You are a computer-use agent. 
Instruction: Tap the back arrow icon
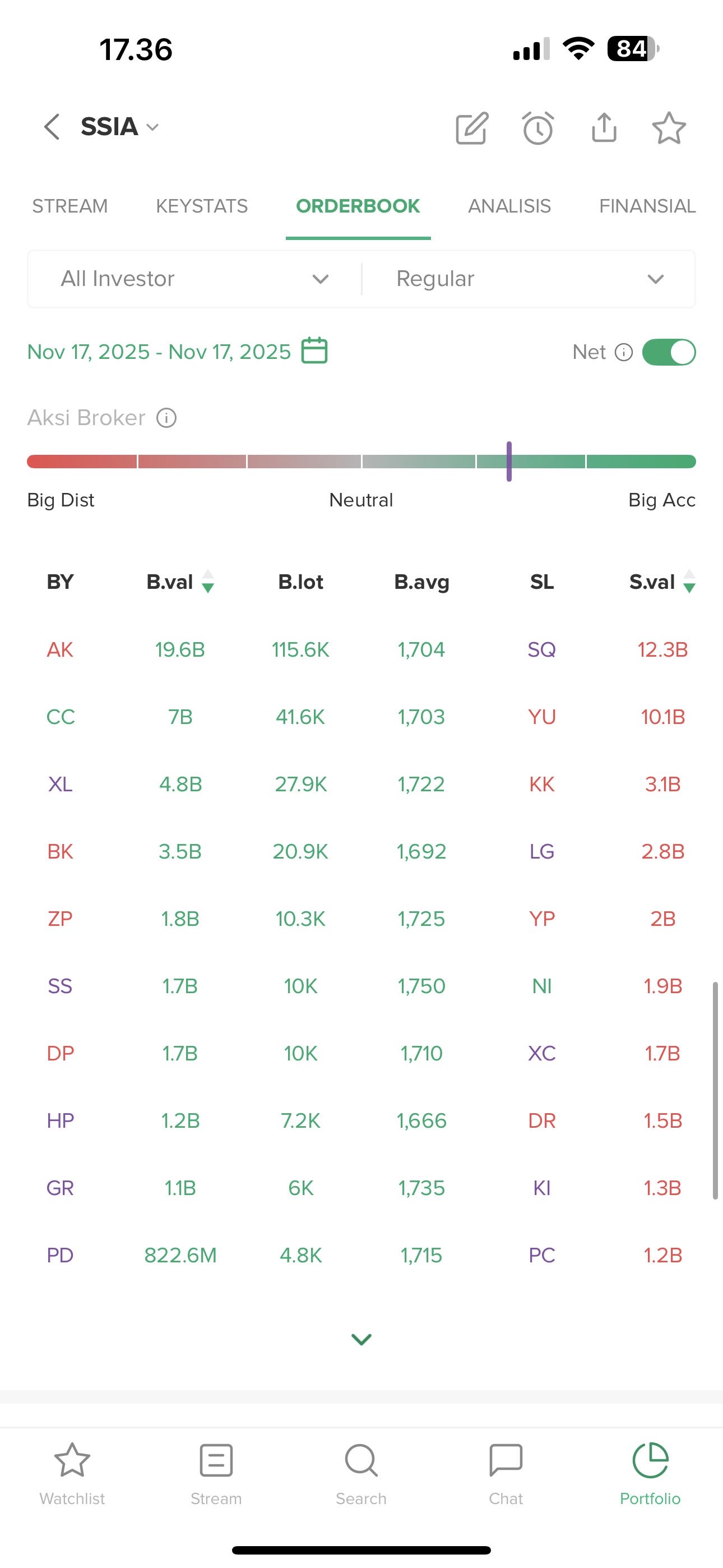[52, 127]
